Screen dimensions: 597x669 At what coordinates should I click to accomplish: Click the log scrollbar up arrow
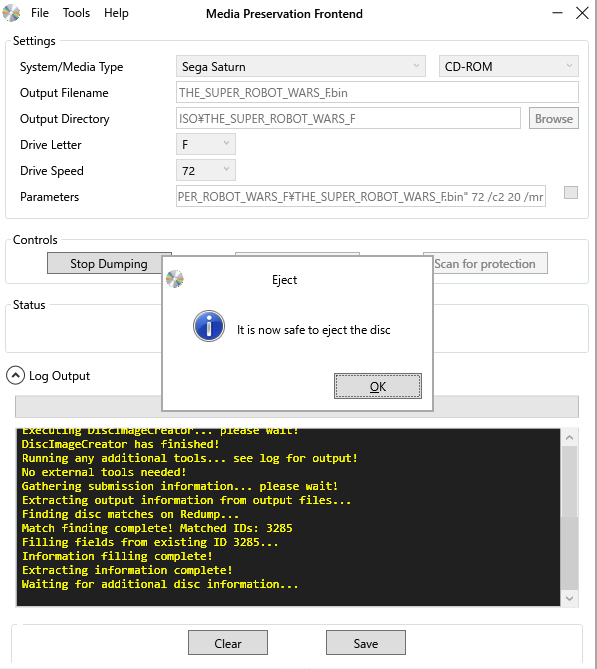(569, 437)
